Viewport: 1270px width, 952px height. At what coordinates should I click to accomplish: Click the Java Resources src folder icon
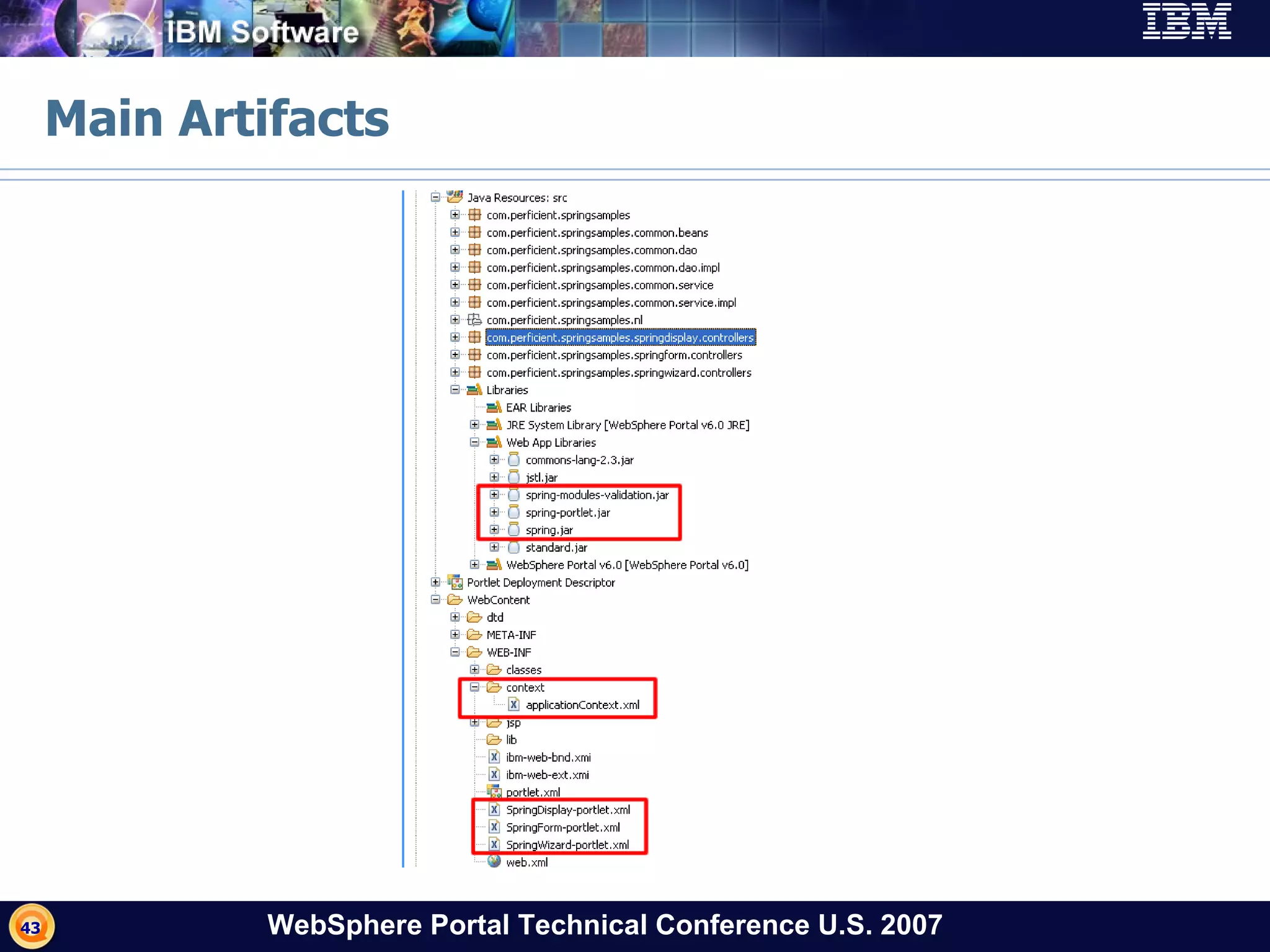point(455,197)
